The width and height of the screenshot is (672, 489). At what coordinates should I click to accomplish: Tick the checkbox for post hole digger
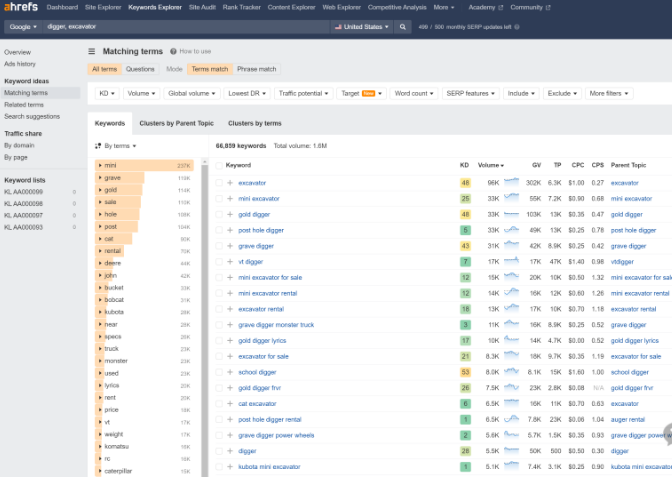tap(219, 230)
